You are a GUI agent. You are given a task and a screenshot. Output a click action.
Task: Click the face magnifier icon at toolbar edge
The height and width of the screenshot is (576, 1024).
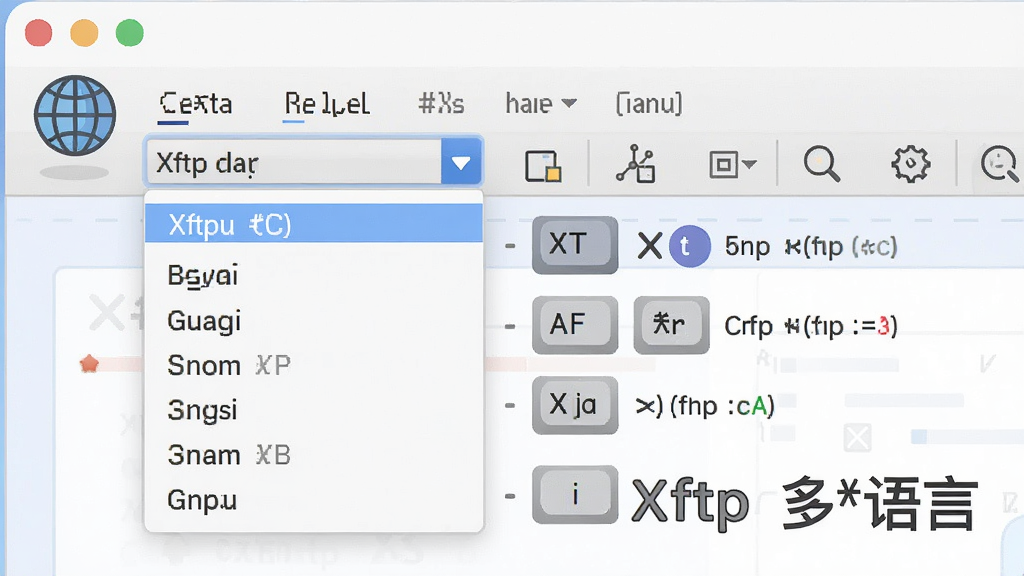pyautogui.click(x=1000, y=163)
